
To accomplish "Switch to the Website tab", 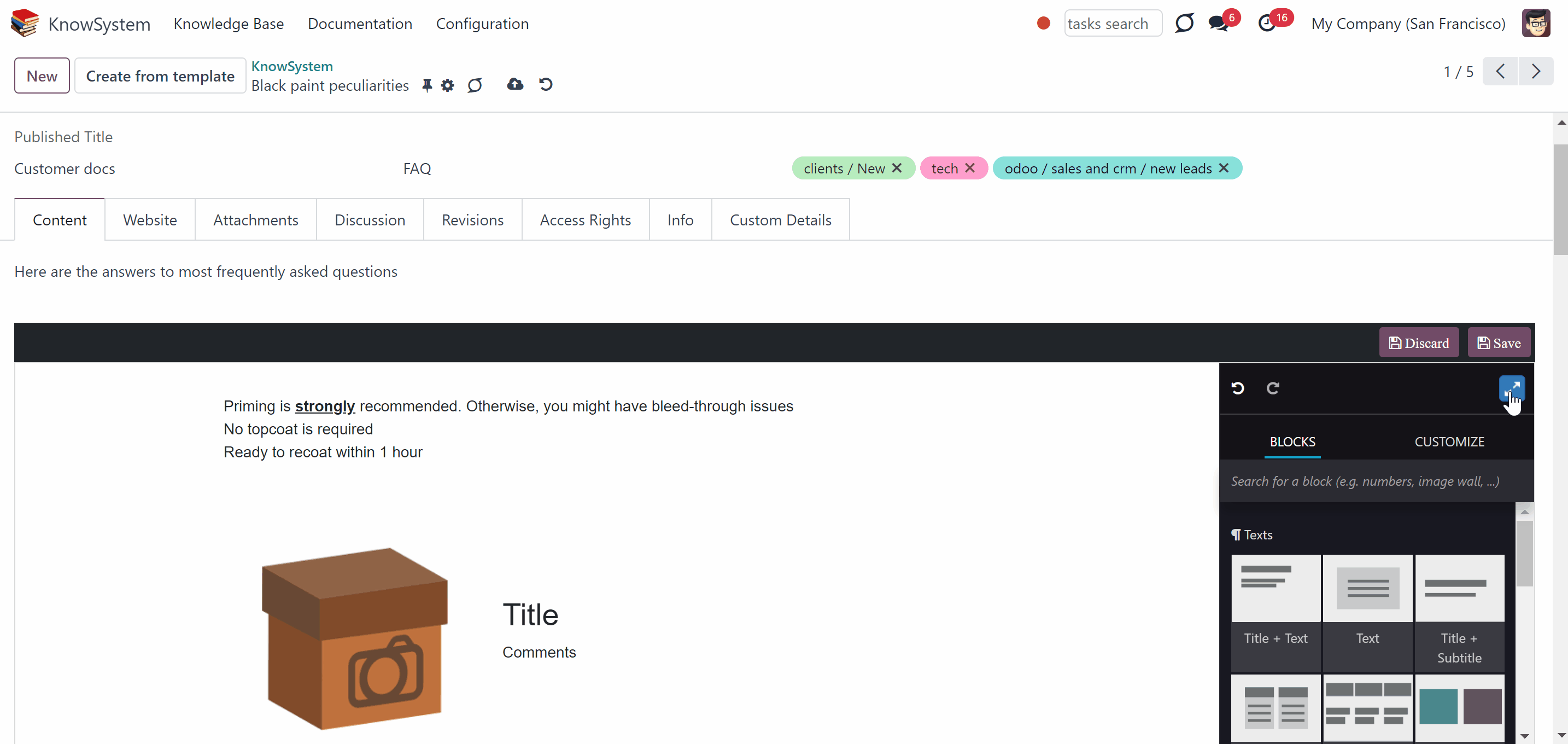I will 150,220.
